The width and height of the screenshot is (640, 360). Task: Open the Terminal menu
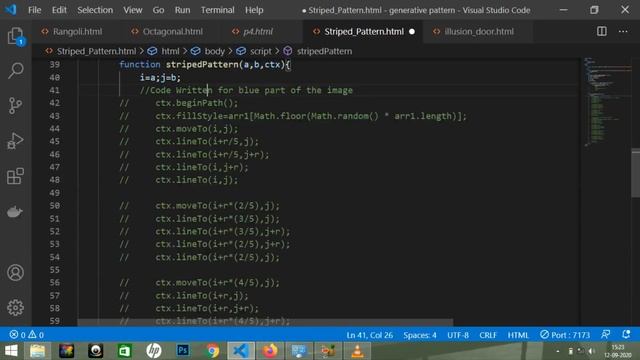pyautogui.click(x=218, y=10)
